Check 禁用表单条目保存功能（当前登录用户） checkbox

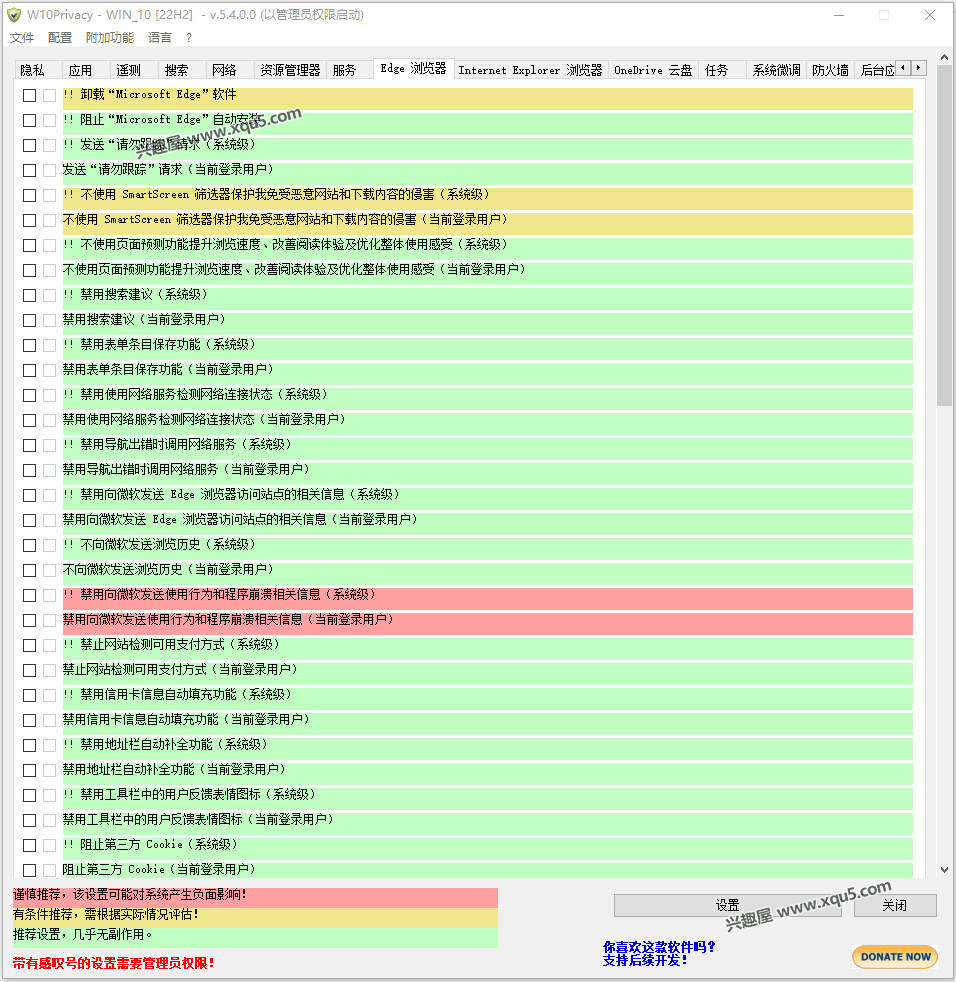pyautogui.click(x=29, y=370)
